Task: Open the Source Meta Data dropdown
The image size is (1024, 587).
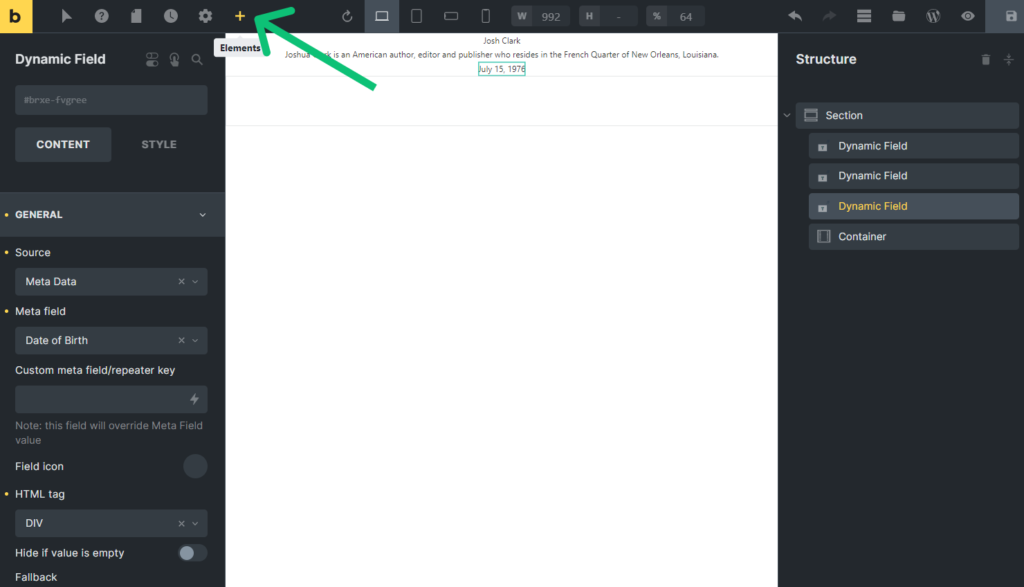Action: 111,281
